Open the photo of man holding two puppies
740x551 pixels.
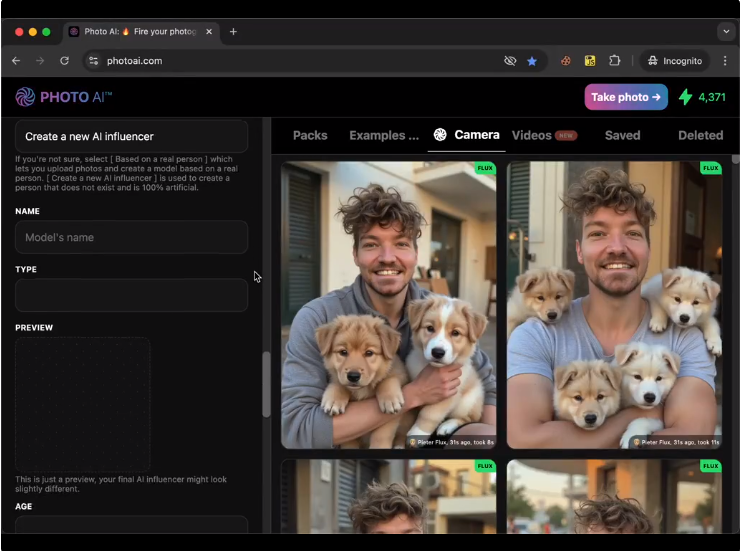coord(388,305)
